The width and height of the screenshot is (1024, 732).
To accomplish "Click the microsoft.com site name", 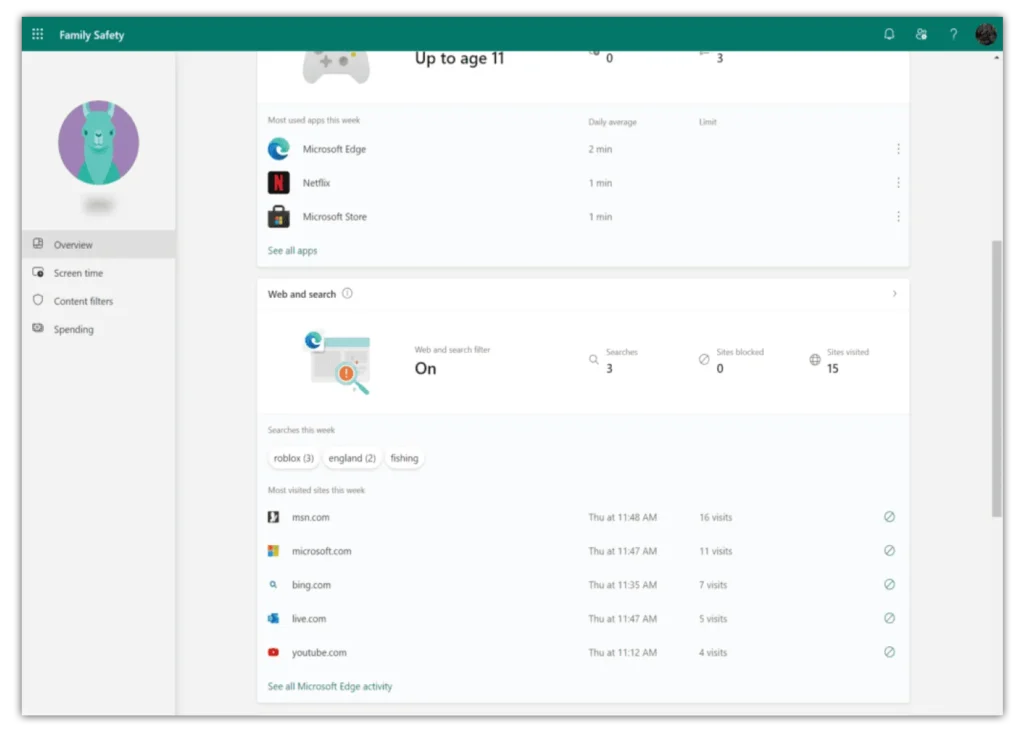I will [x=321, y=551].
